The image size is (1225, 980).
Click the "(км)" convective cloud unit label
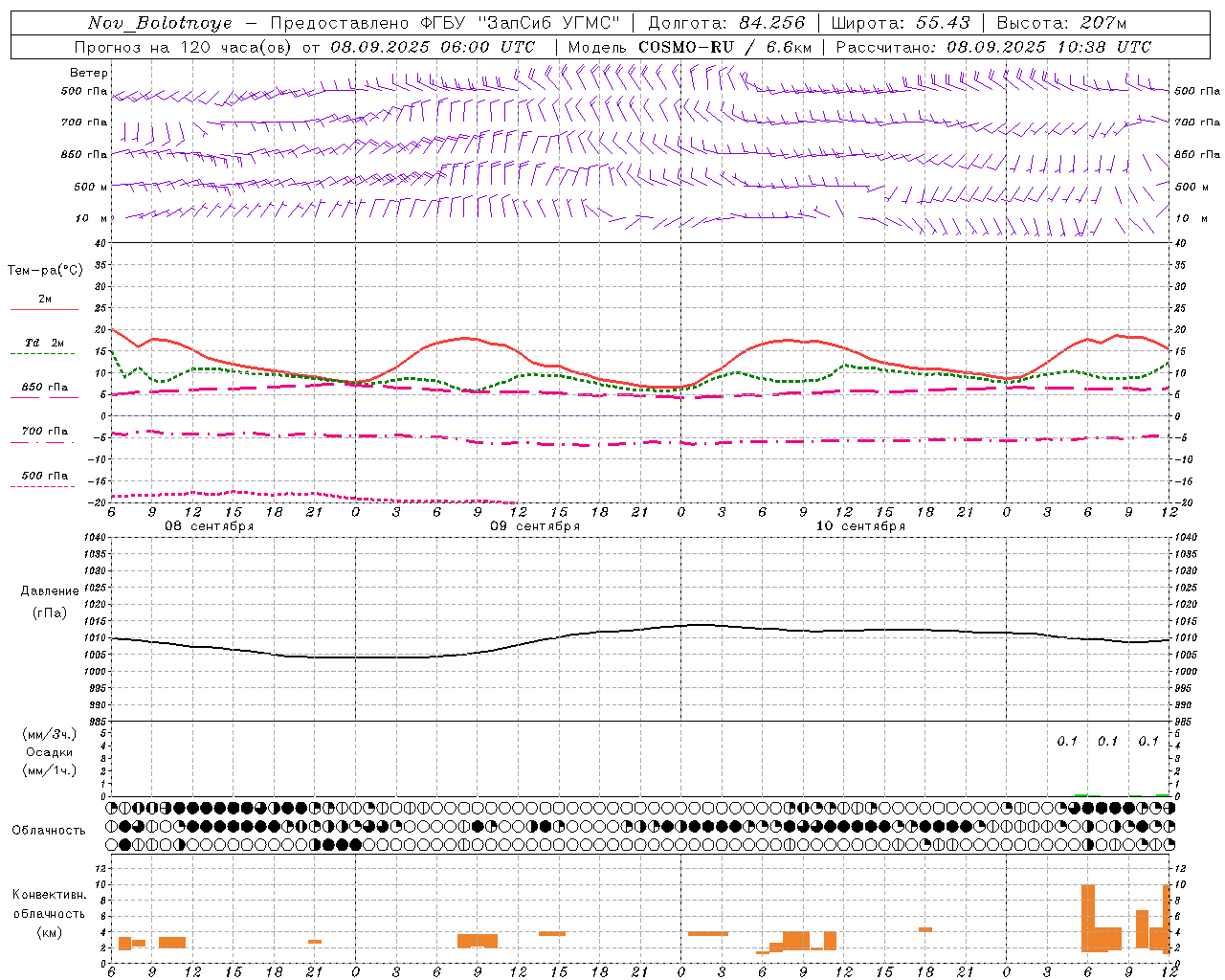coord(50,932)
